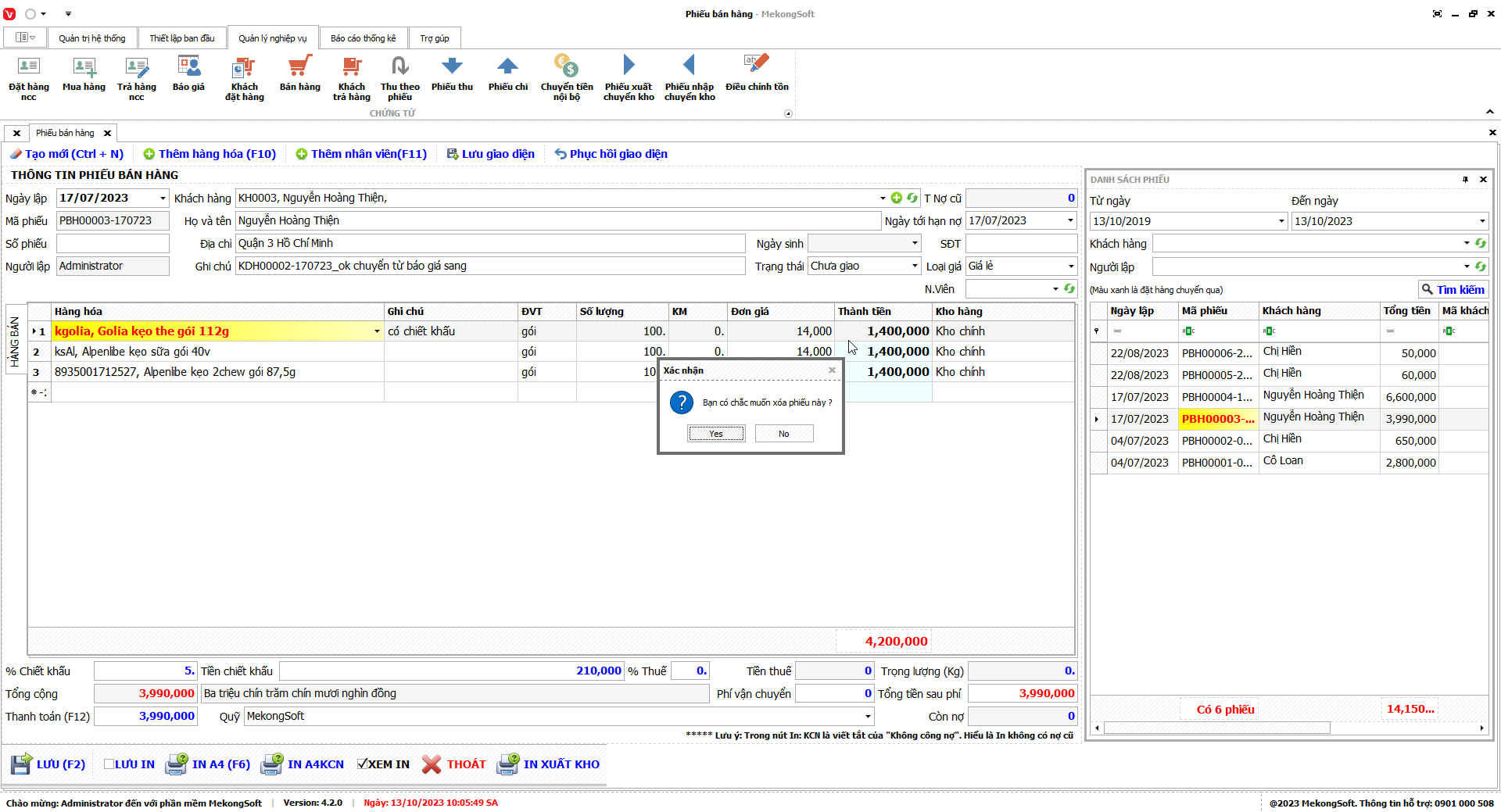The height and width of the screenshot is (812, 1501).
Task: Click the Số phiếu input field
Action: click(x=113, y=244)
